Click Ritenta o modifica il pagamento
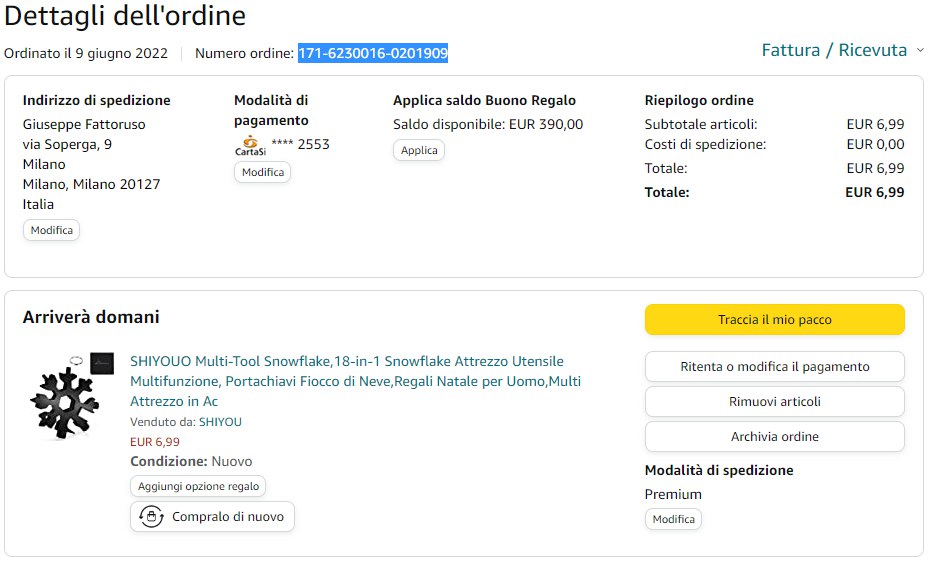Screen dimensions: 934x565 pyautogui.click(x=774, y=366)
